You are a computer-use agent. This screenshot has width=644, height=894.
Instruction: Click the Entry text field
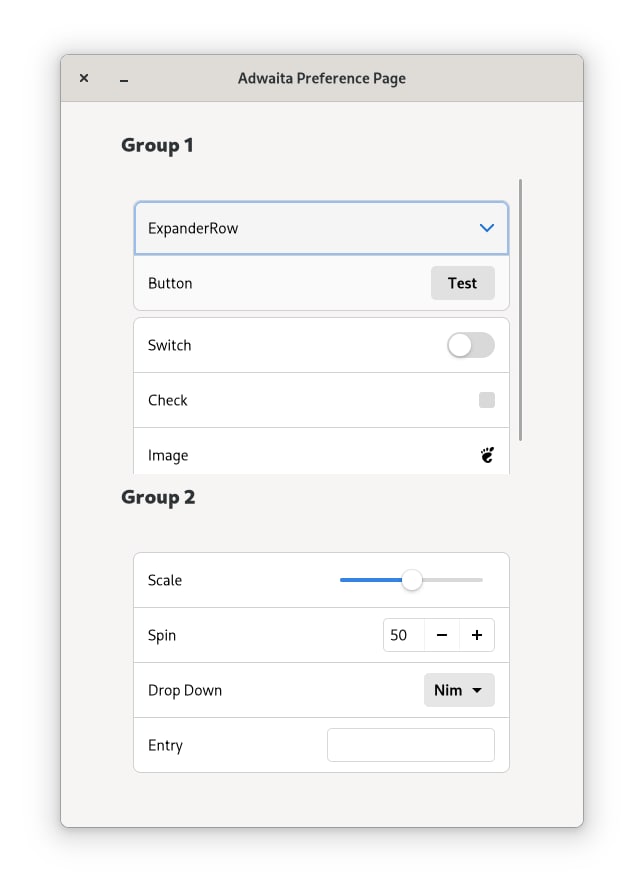[410, 745]
